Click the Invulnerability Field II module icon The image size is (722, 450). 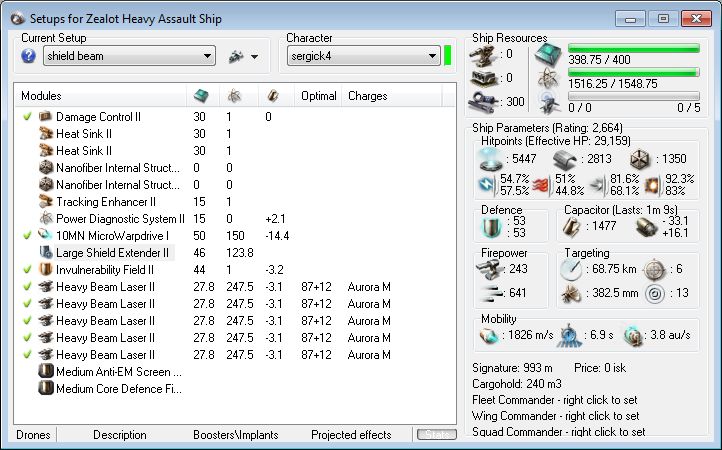46,269
